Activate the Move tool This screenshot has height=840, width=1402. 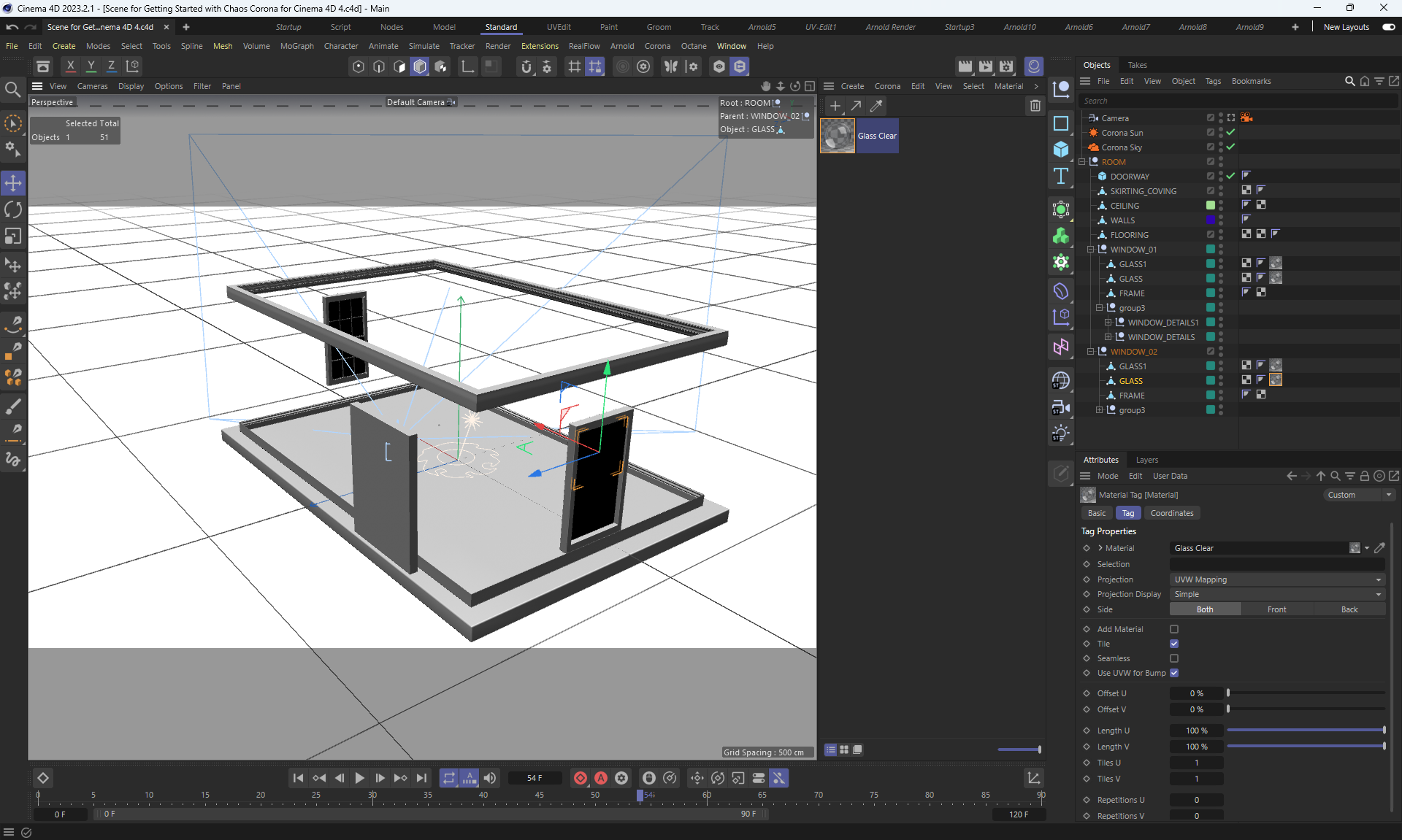click(13, 182)
